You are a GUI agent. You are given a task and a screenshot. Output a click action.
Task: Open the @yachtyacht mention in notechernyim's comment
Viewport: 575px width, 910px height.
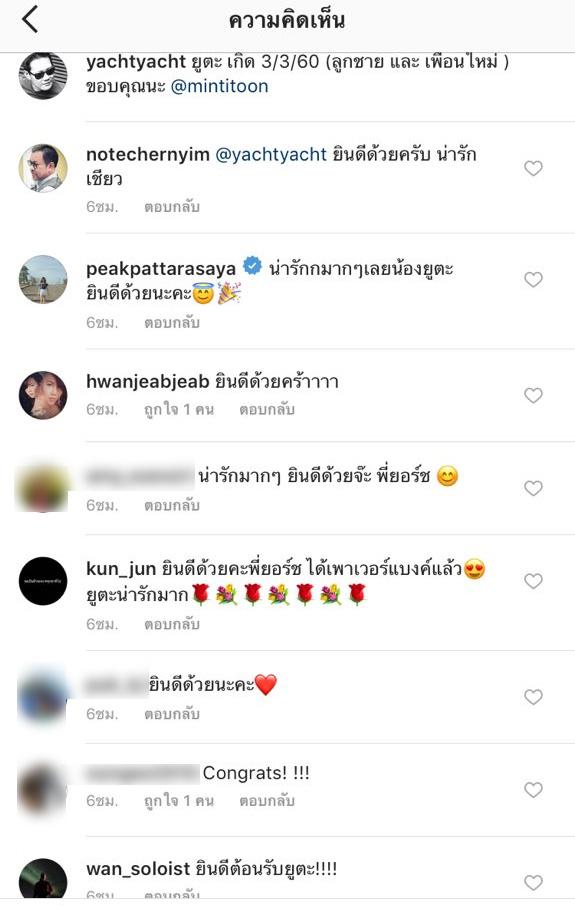[271, 154]
